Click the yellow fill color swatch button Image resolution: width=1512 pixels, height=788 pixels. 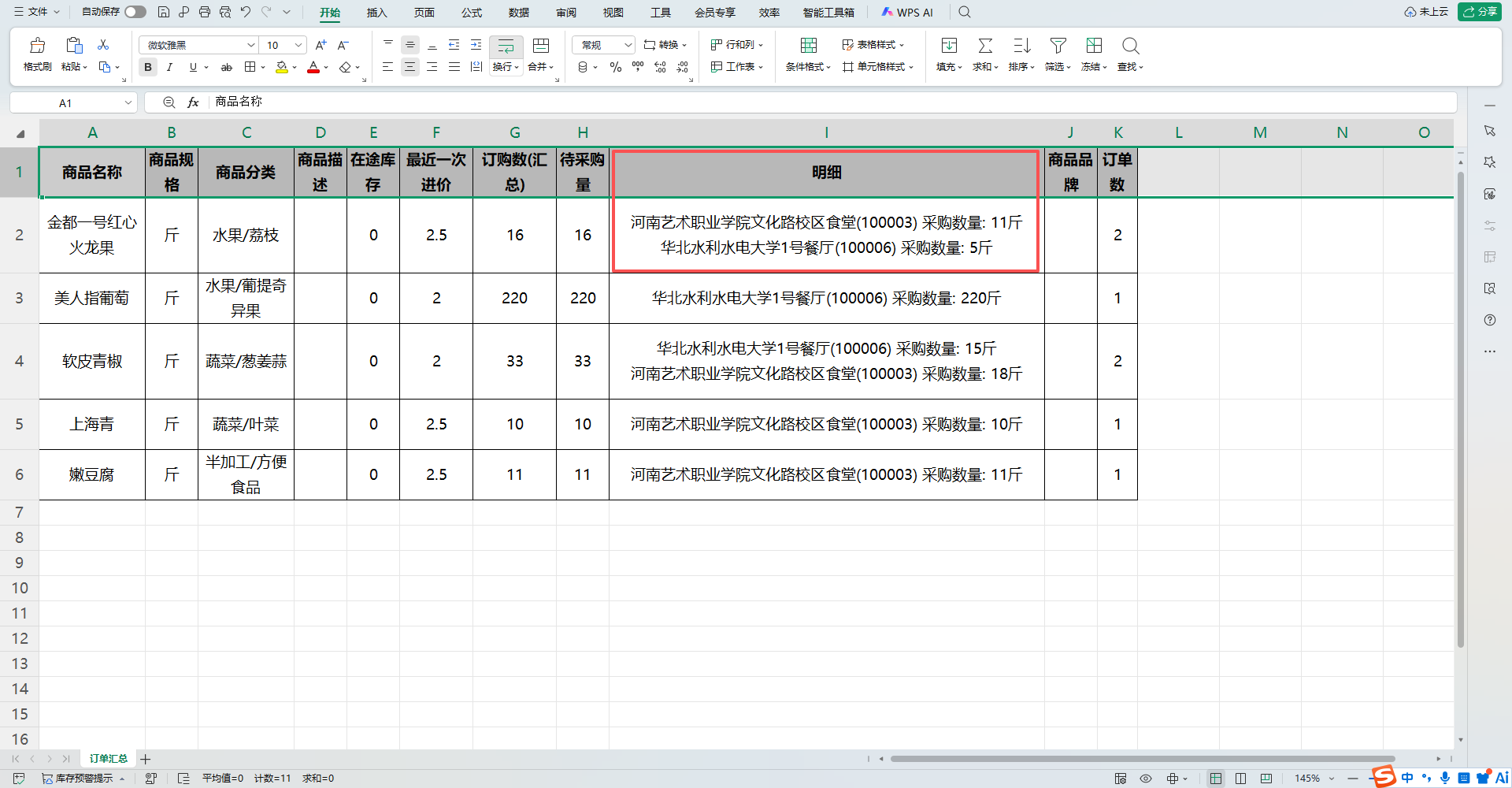pos(282,68)
